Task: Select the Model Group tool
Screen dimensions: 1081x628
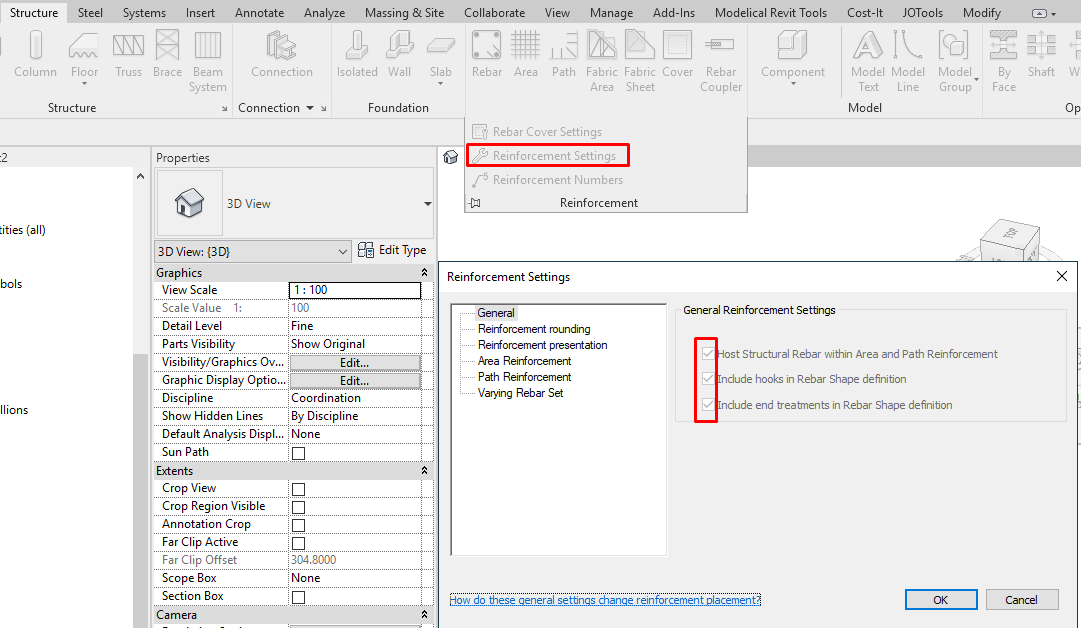Action: tap(955, 61)
